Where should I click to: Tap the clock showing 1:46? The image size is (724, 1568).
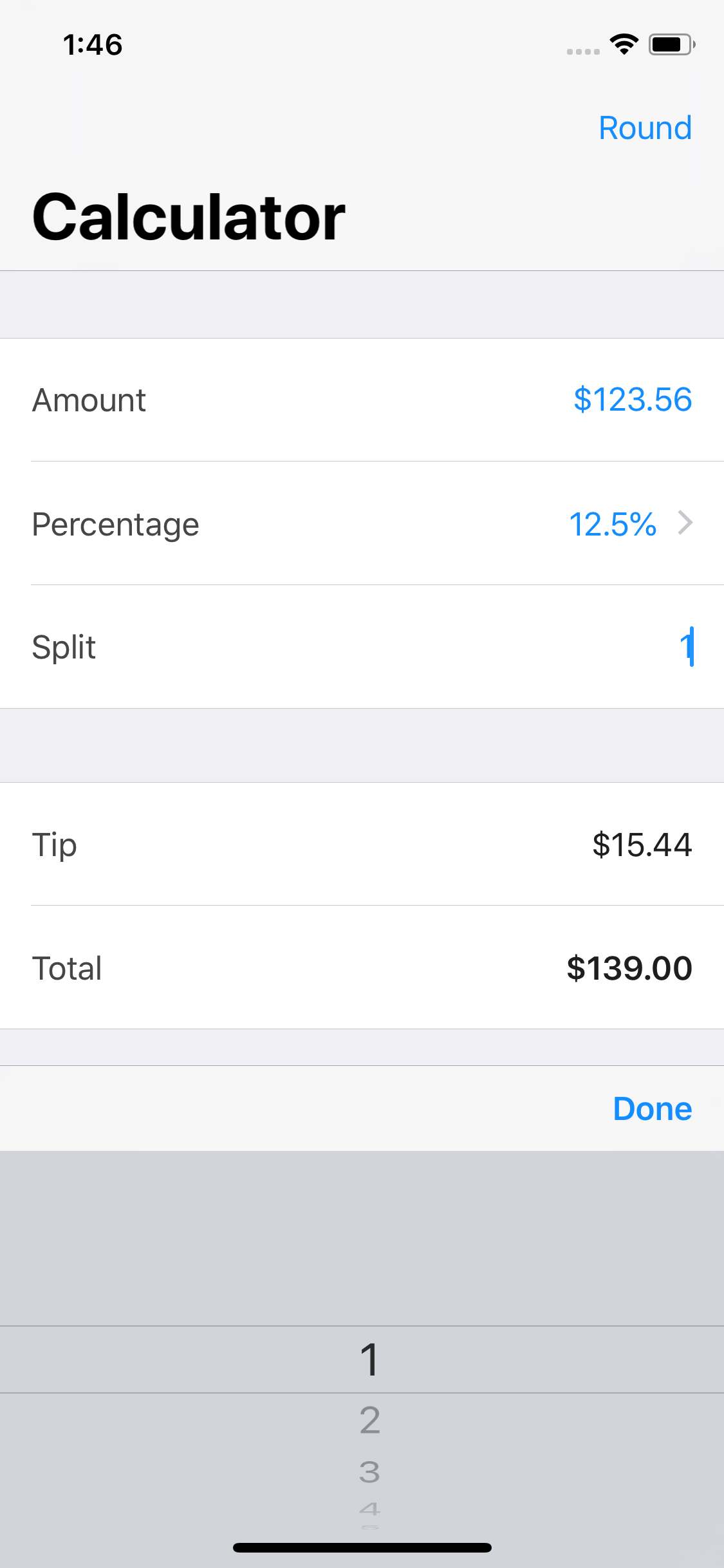point(93,45)
